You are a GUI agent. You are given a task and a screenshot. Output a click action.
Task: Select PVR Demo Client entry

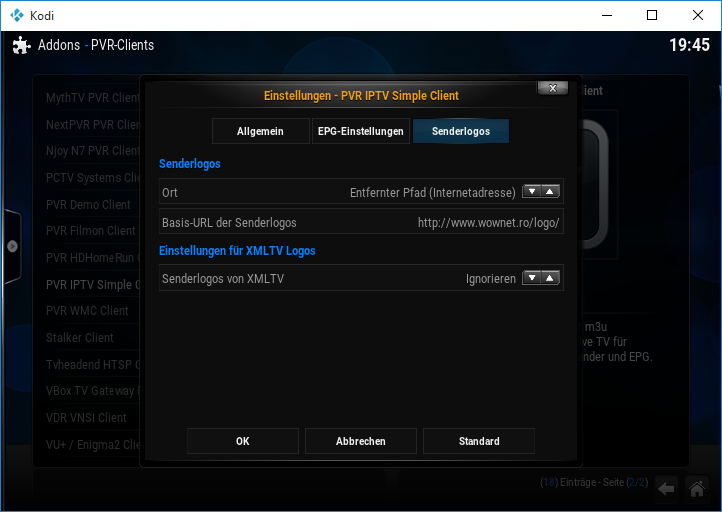click(x=88, y=204)
